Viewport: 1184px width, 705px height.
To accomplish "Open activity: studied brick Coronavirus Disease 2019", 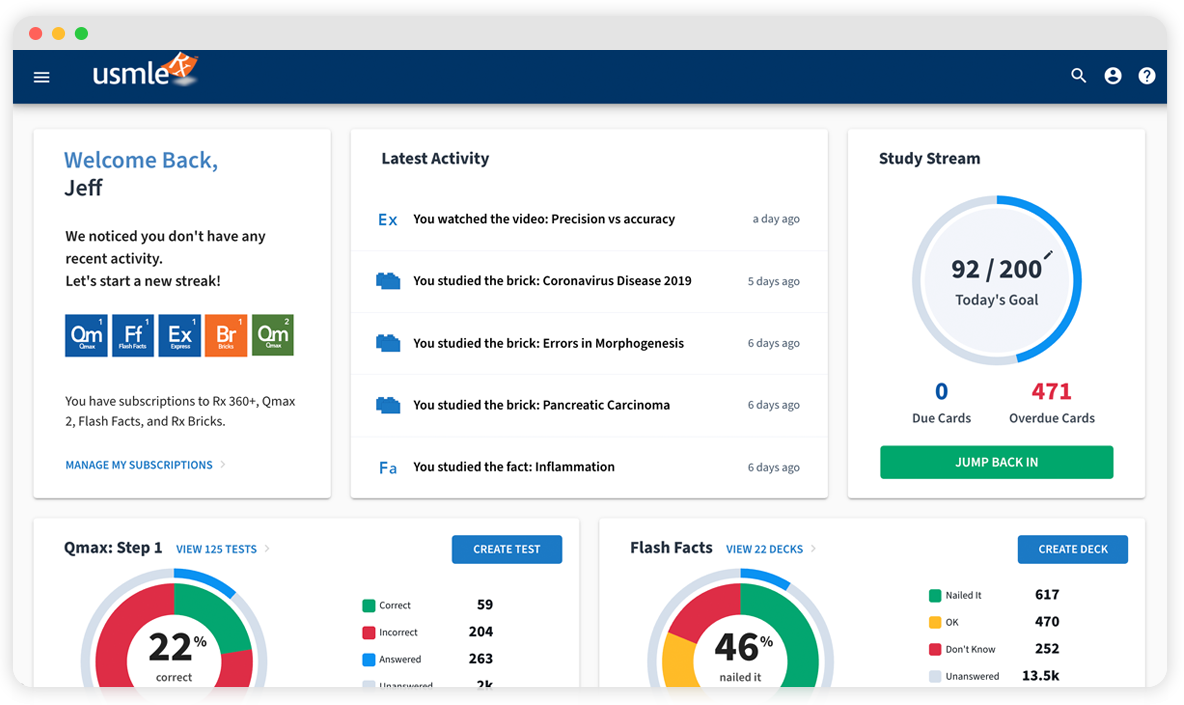I will click(589, 282).
